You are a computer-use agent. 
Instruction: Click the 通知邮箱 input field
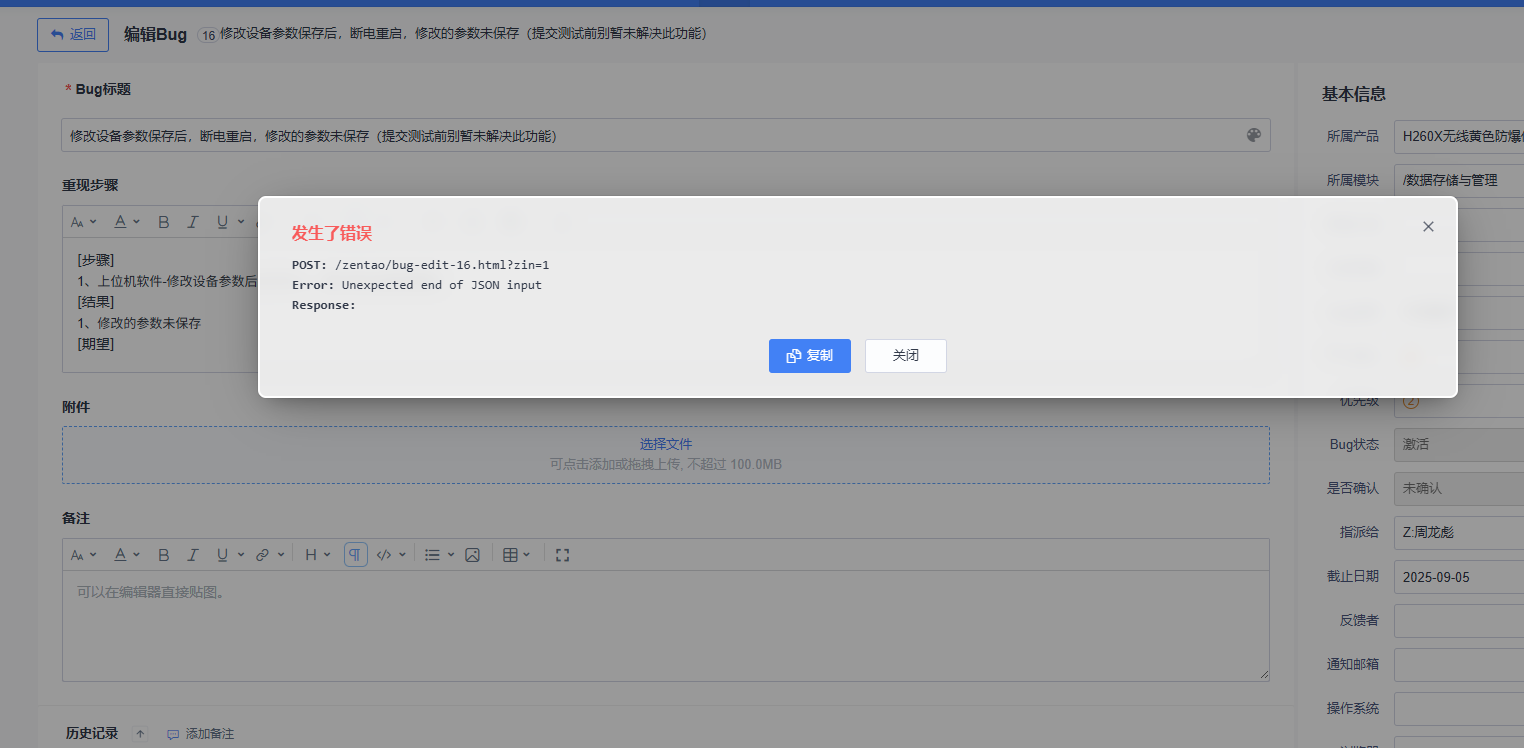(1459, 664)
